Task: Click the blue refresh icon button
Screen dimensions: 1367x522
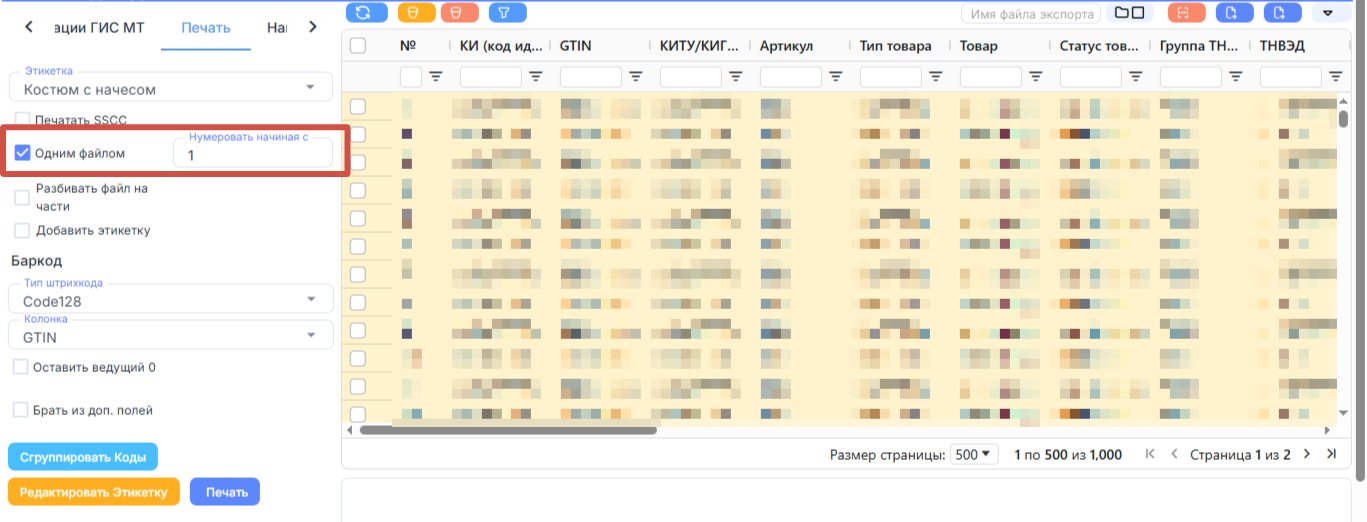Action: (366, 13)
